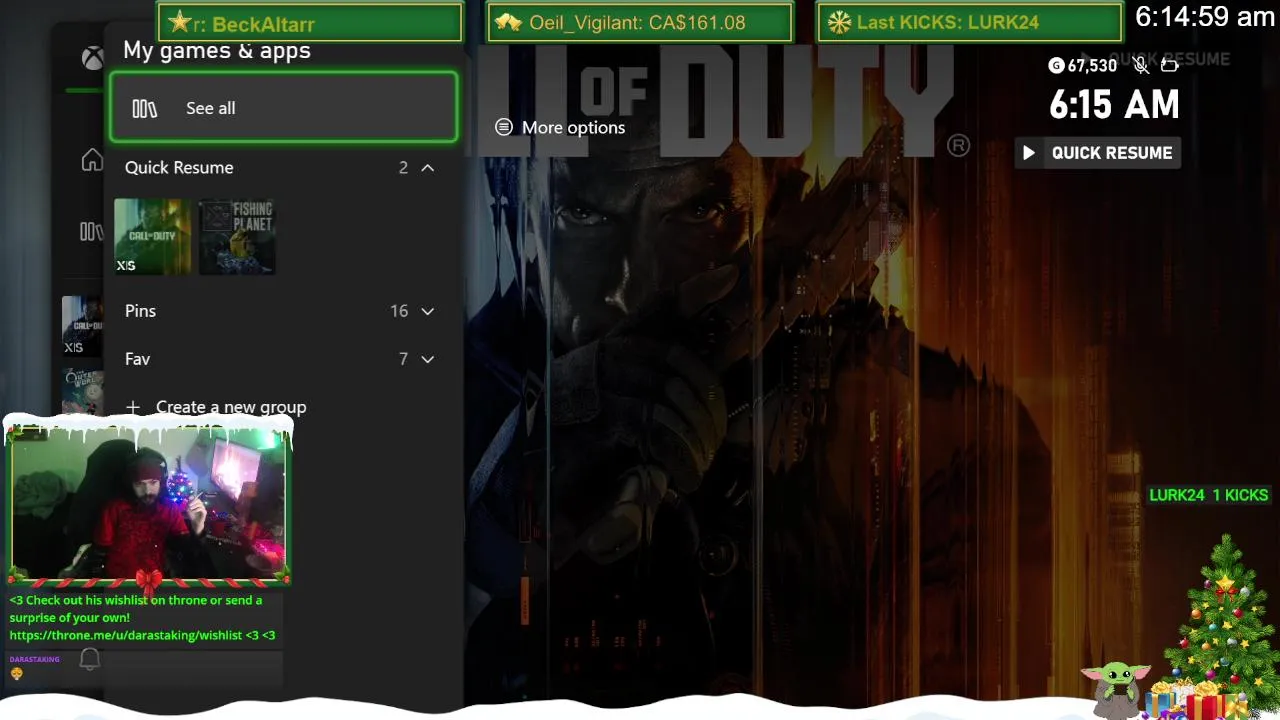Click the 6:14:59 am stream timestamp
Viewport: 1280px width, 720px height.
pos(1205,17)
